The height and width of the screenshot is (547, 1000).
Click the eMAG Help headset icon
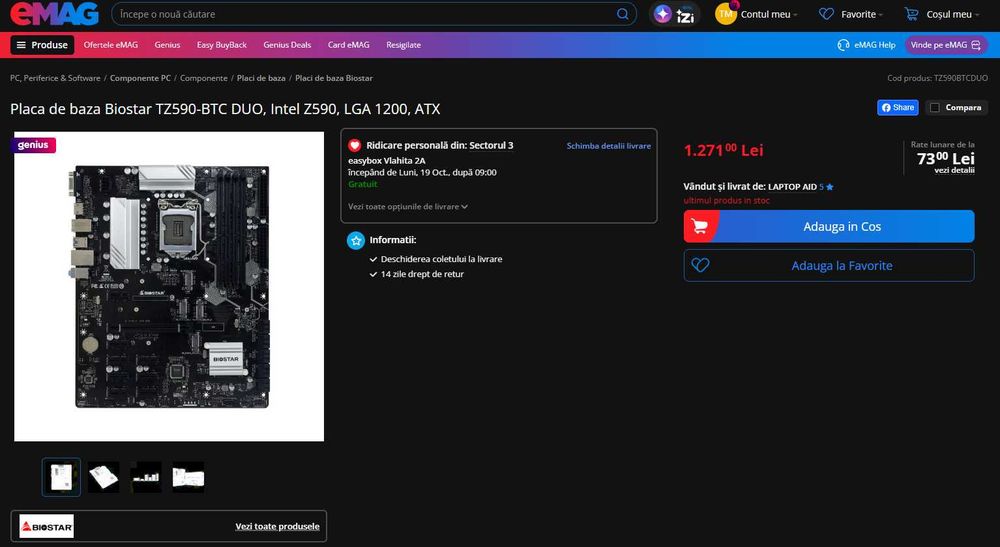(843, 45)
